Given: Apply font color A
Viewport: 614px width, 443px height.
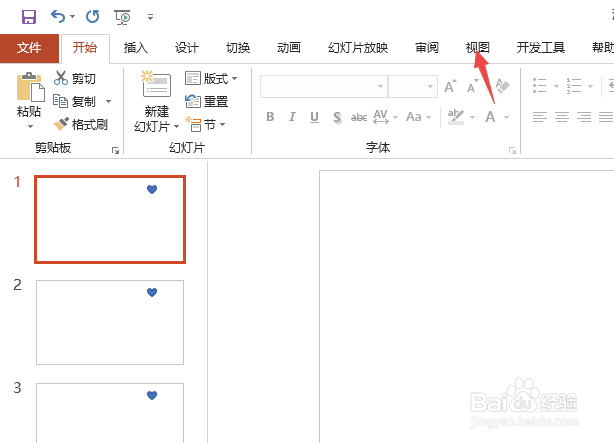Looking at the screenshot, I should point(490,117).
